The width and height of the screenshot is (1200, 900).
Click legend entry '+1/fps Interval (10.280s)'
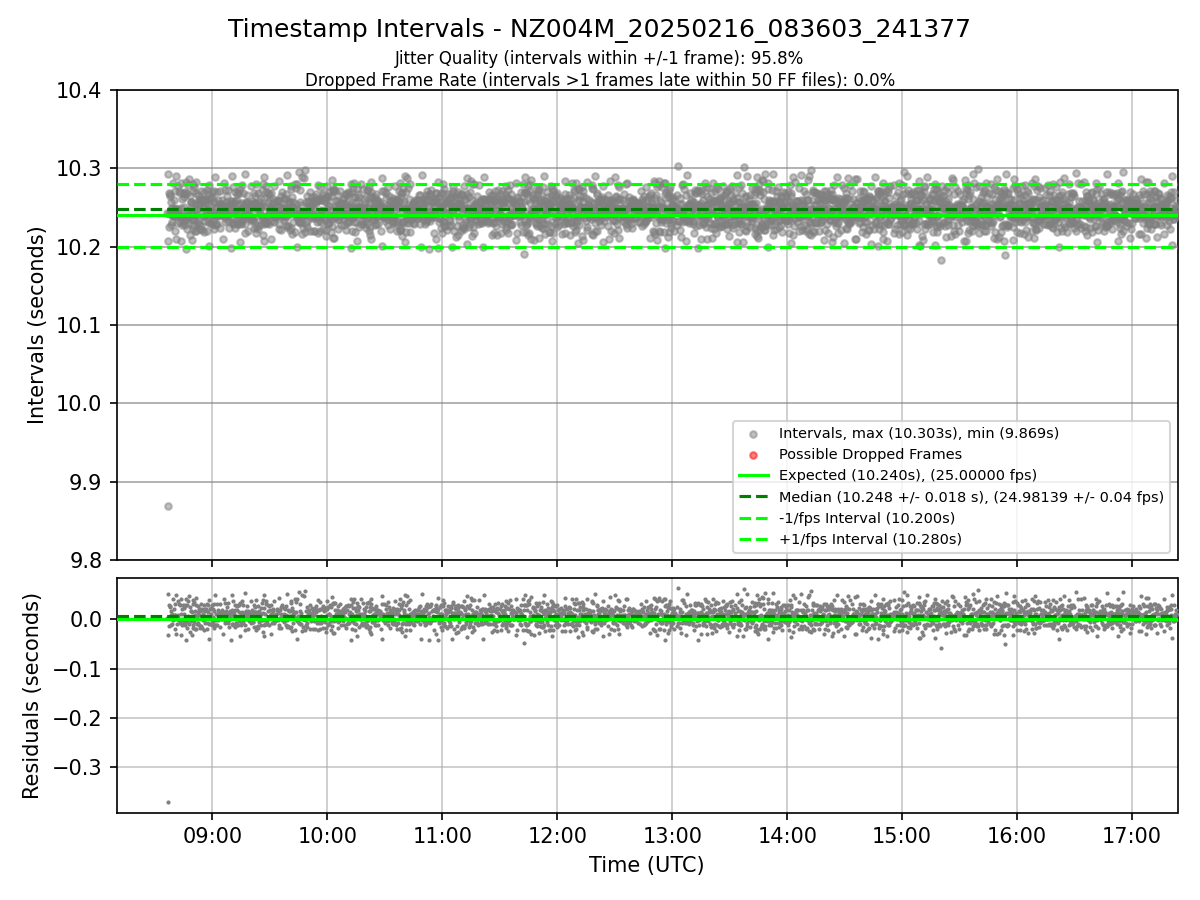pos(869,539)
